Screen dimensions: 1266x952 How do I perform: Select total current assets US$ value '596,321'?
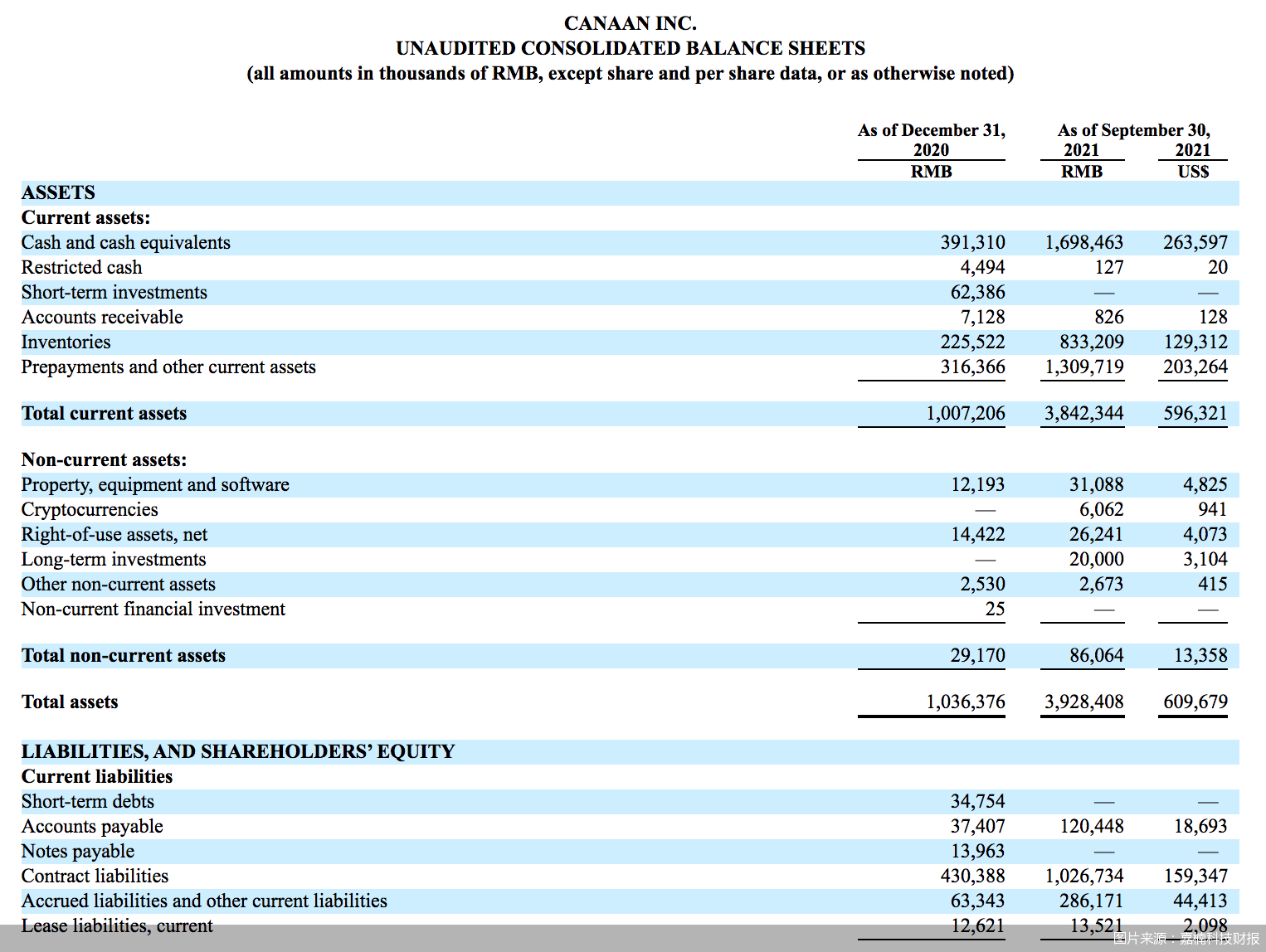pyautogui.click(x=1195, y=413)
